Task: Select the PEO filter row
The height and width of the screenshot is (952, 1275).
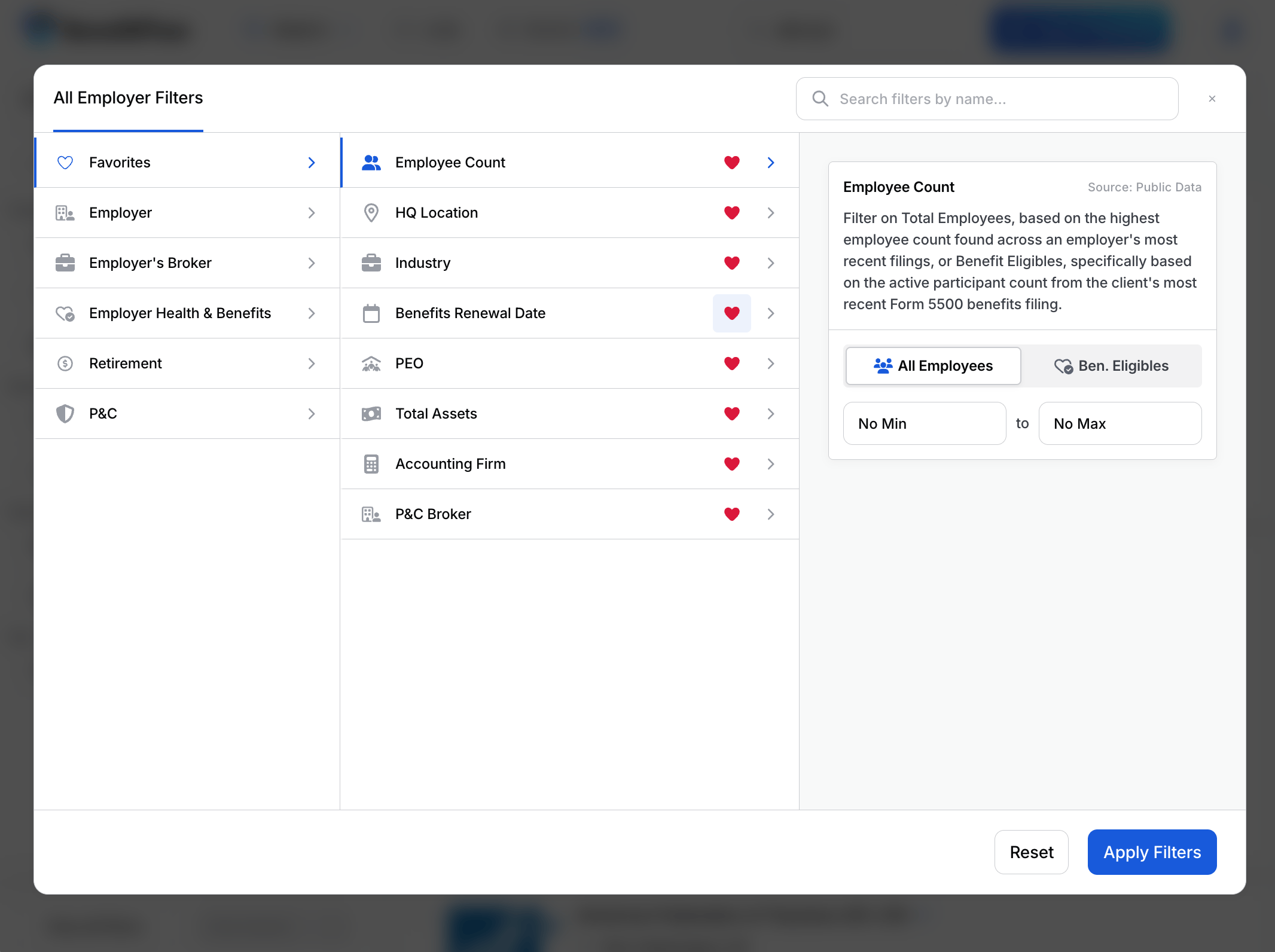Action: point(570,364)
